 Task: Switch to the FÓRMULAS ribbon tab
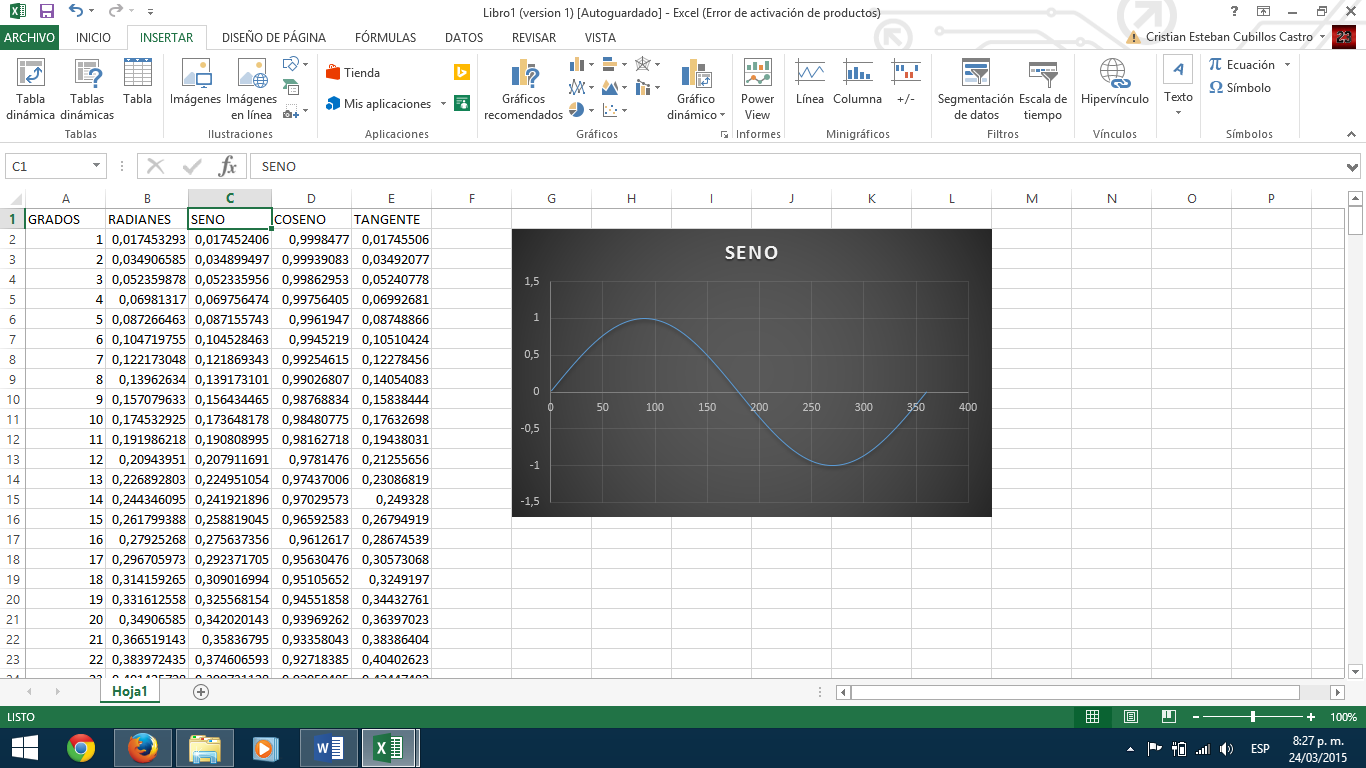[x=385, y=37]
